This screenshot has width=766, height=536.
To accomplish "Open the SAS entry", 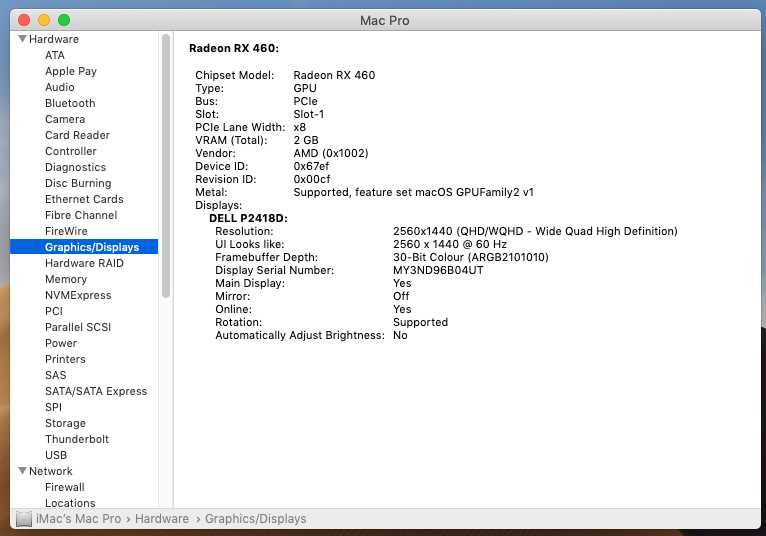I will pos(56,375).
